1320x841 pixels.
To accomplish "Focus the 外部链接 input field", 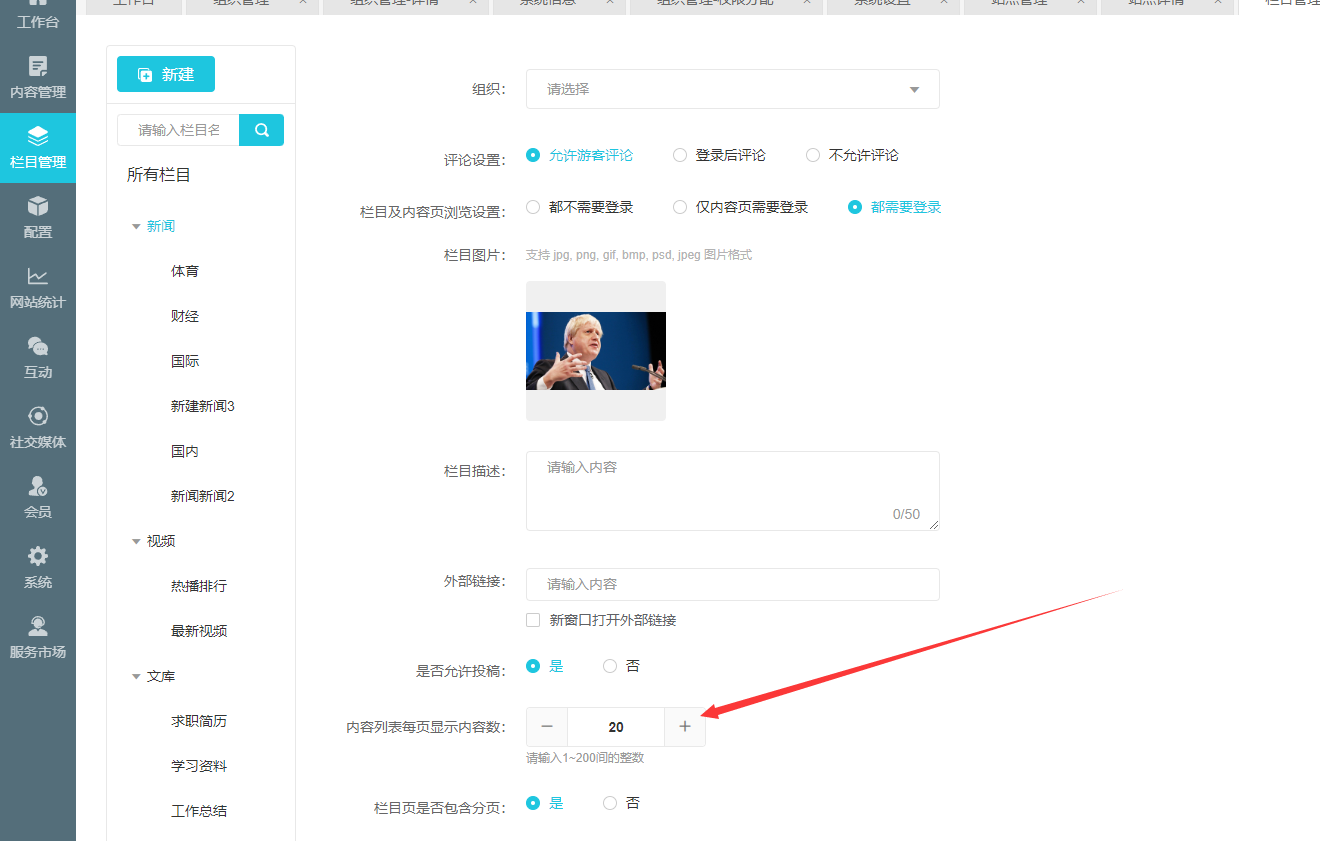I will click(733, 584).
